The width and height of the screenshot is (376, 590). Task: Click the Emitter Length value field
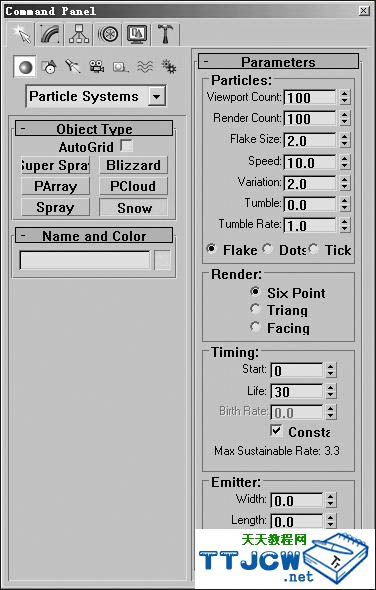(297, 522)
